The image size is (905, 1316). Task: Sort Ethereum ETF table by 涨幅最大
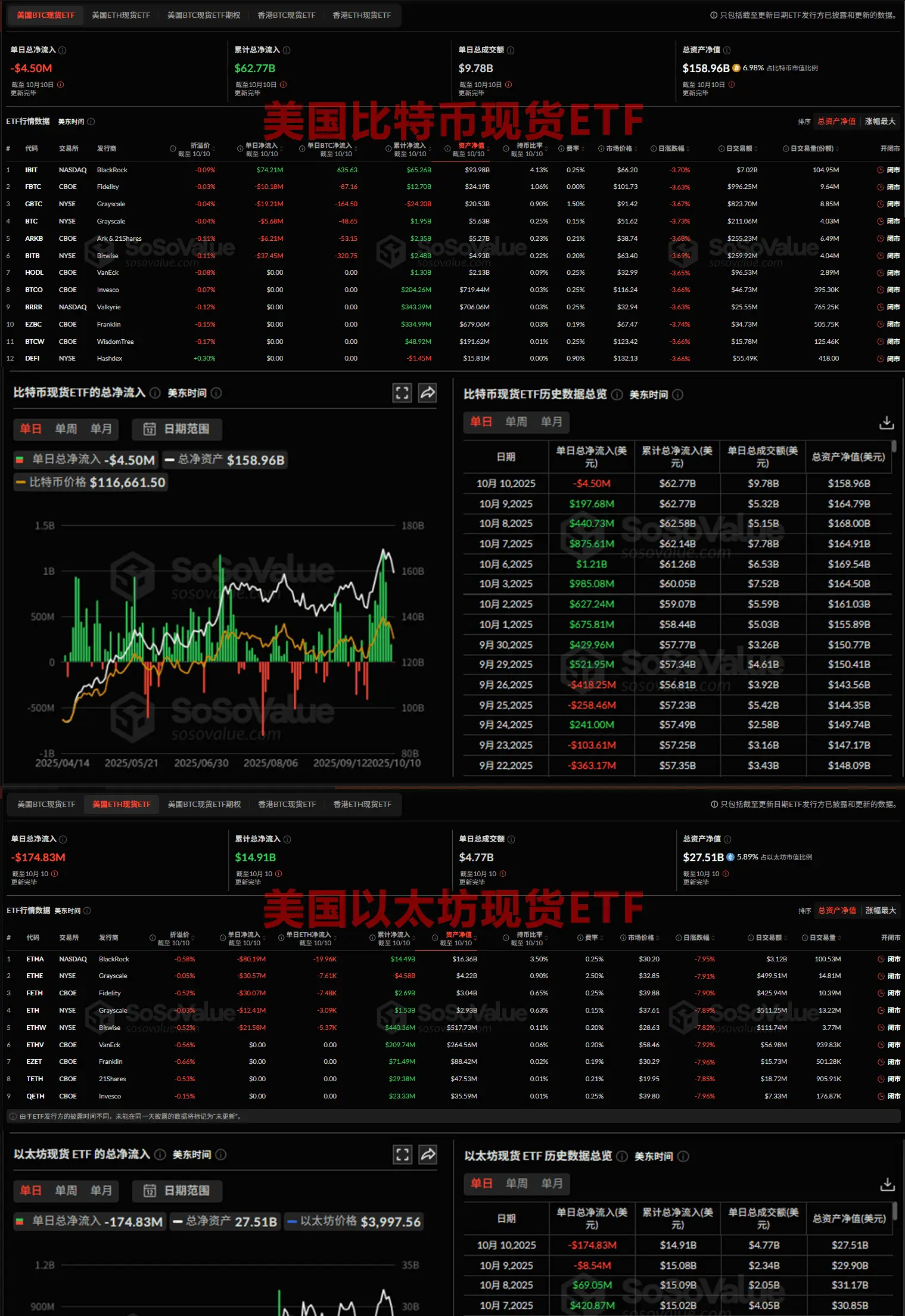[881, 911]
